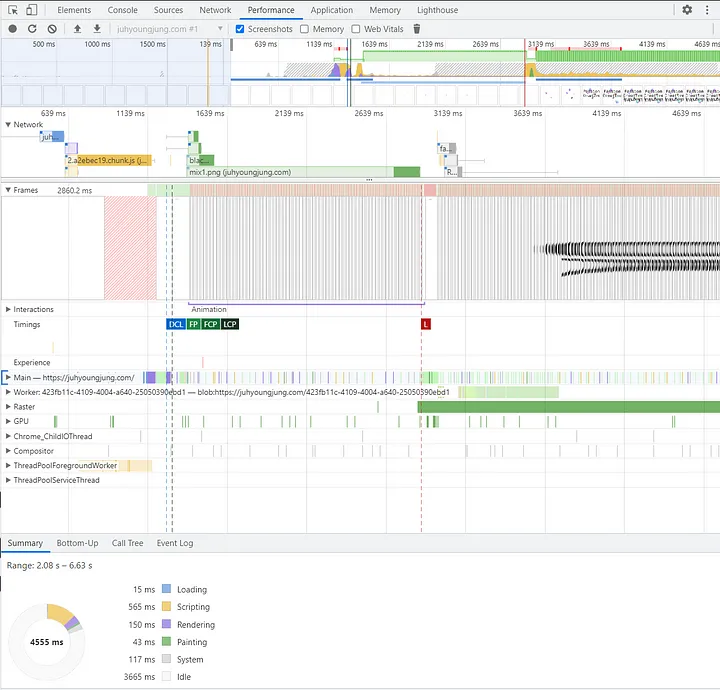Viewport: 720px width, 690px height.
Task: Click the DCL timing marker
Action: (x=175, y=324)
